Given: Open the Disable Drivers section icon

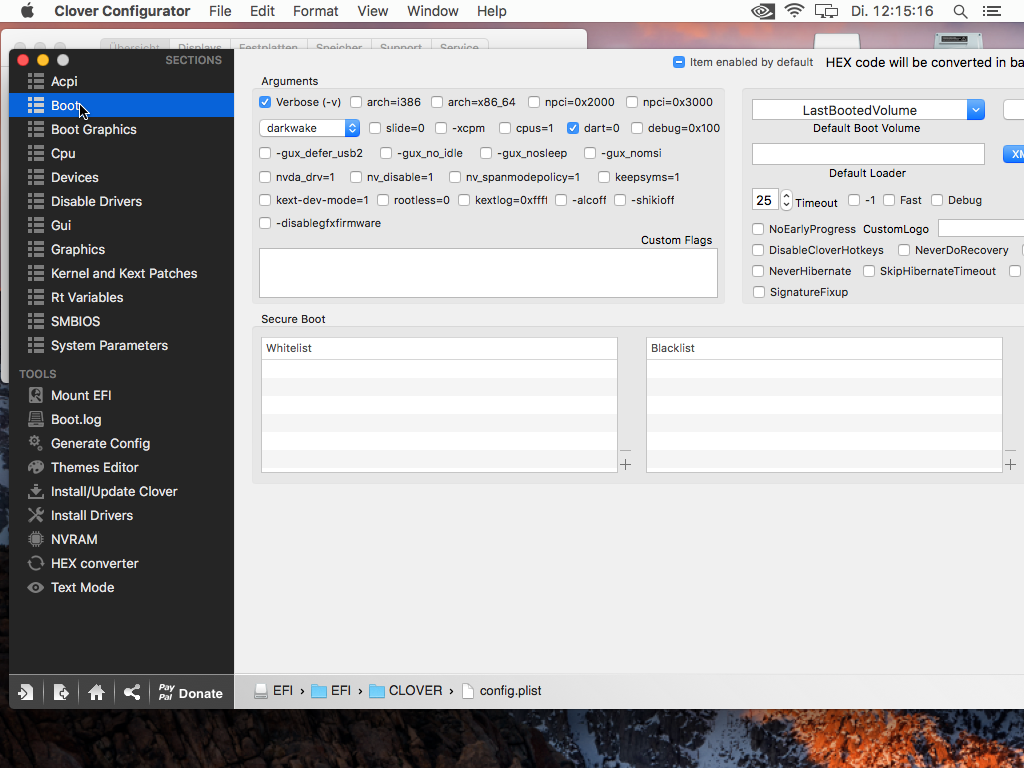Looking at the screenshot, I should pos(35,201).
